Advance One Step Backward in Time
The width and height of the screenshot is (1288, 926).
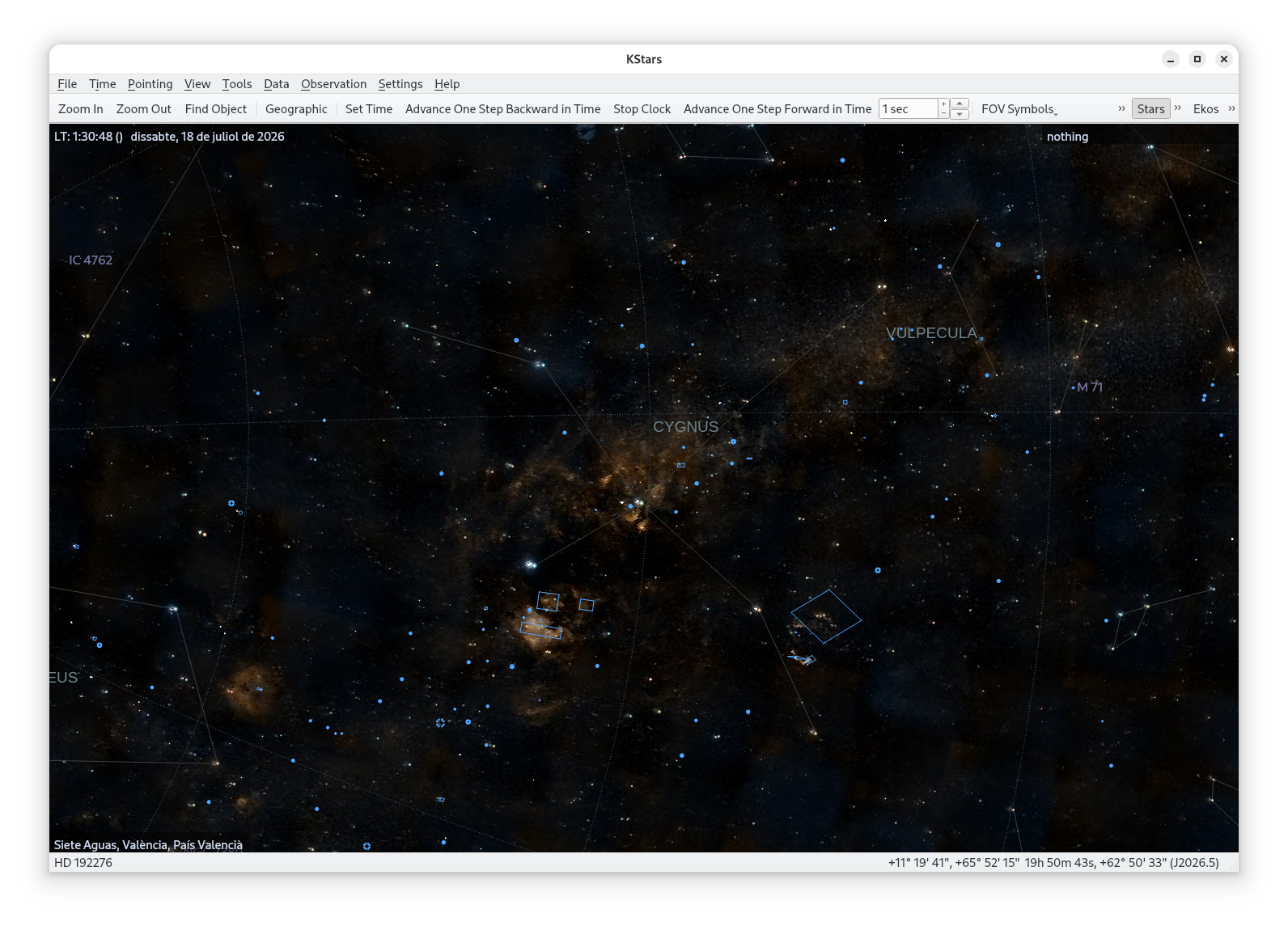[x=503, y=109]
